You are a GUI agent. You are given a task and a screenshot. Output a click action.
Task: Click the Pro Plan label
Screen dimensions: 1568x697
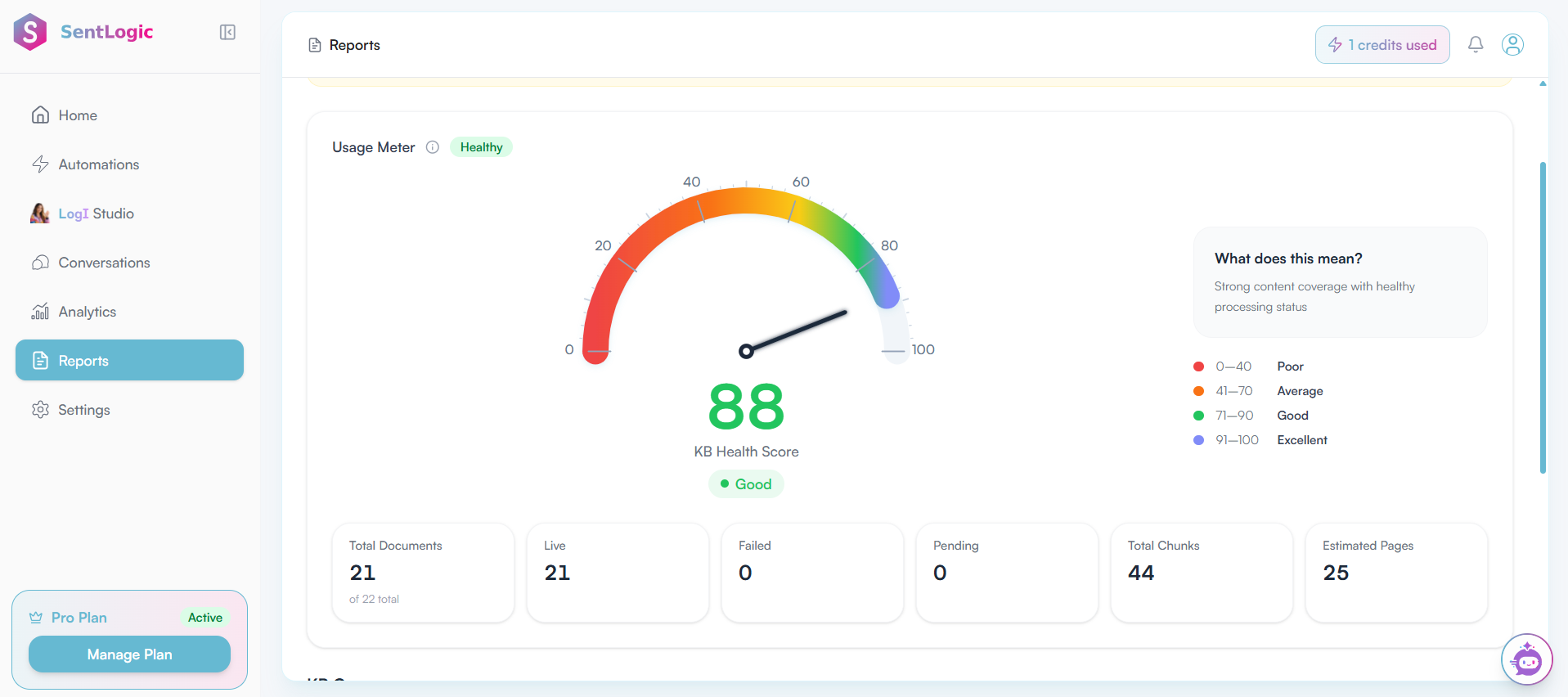pyautogui.click(x=79, y=618)
